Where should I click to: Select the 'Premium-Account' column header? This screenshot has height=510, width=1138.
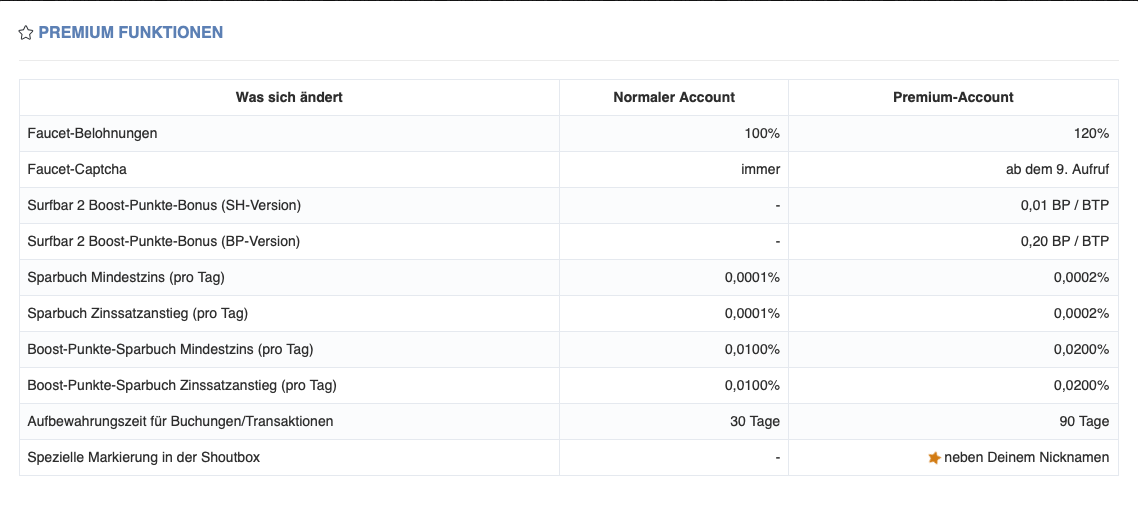954,97
